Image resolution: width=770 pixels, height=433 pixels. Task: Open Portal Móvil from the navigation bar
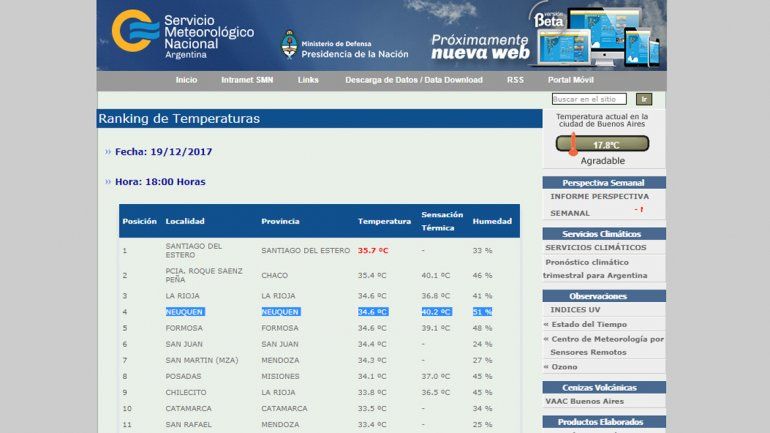(571, 80)
